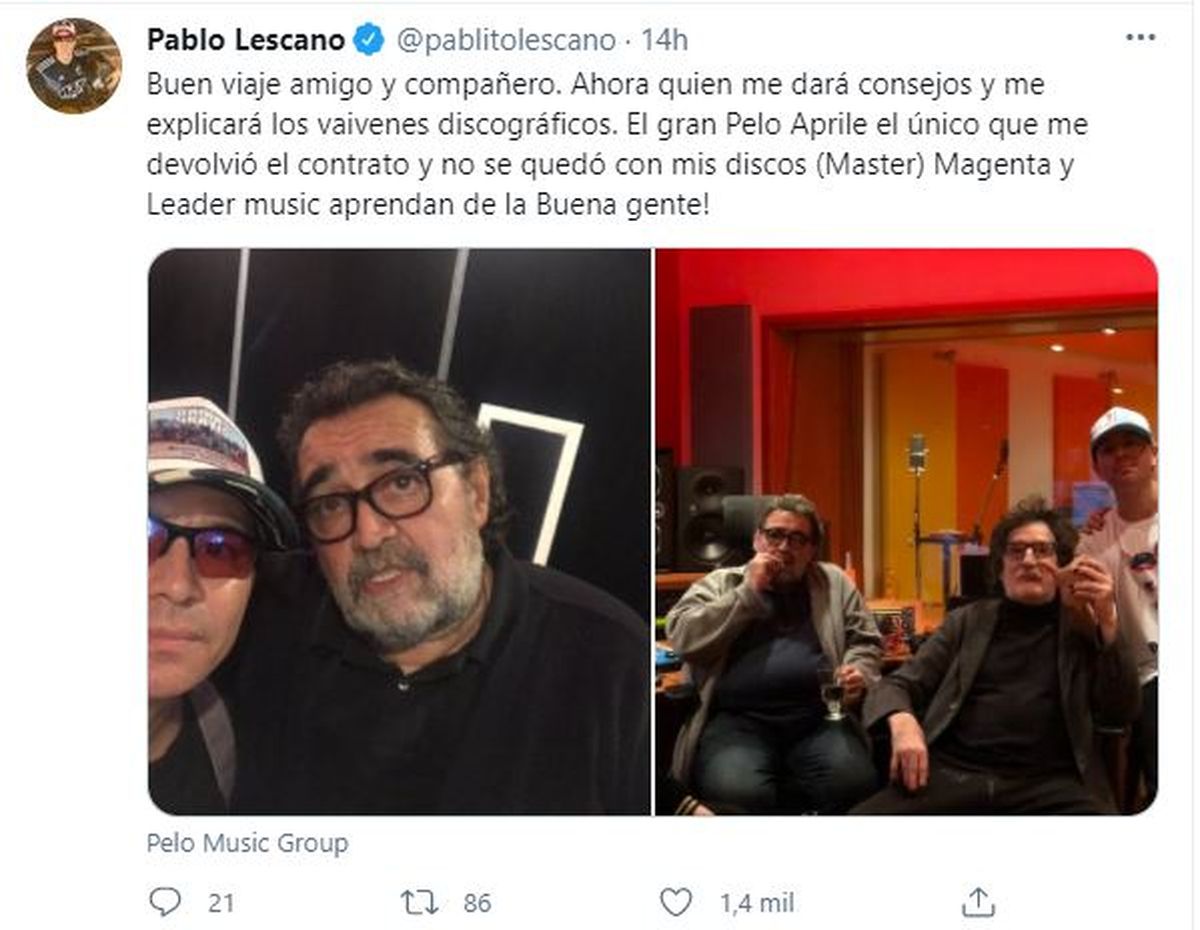Like the tweet with heart icon
The height and width of the screenshot is (930, 1200).
point(676,902)
